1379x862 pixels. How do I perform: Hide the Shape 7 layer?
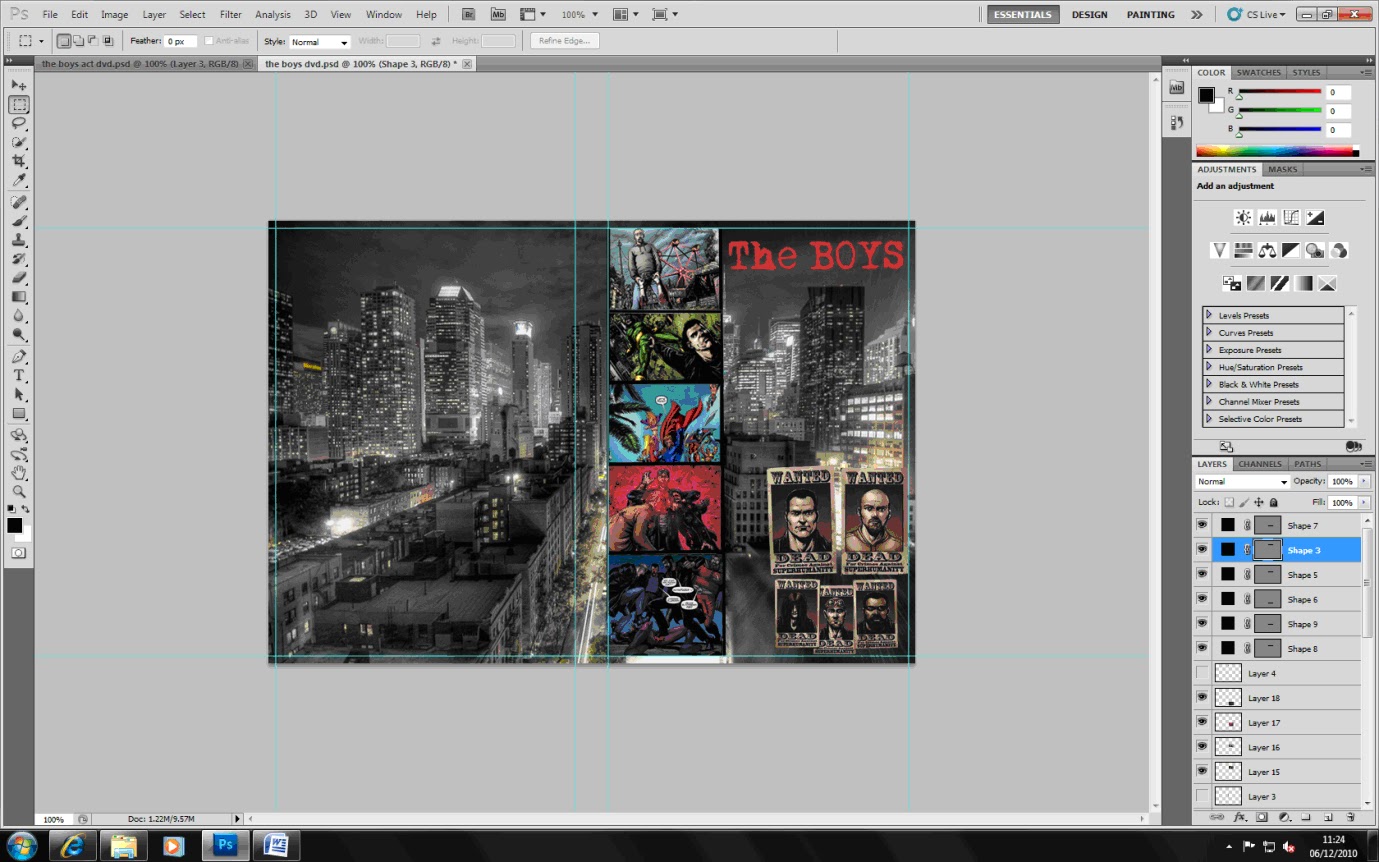1202,525
